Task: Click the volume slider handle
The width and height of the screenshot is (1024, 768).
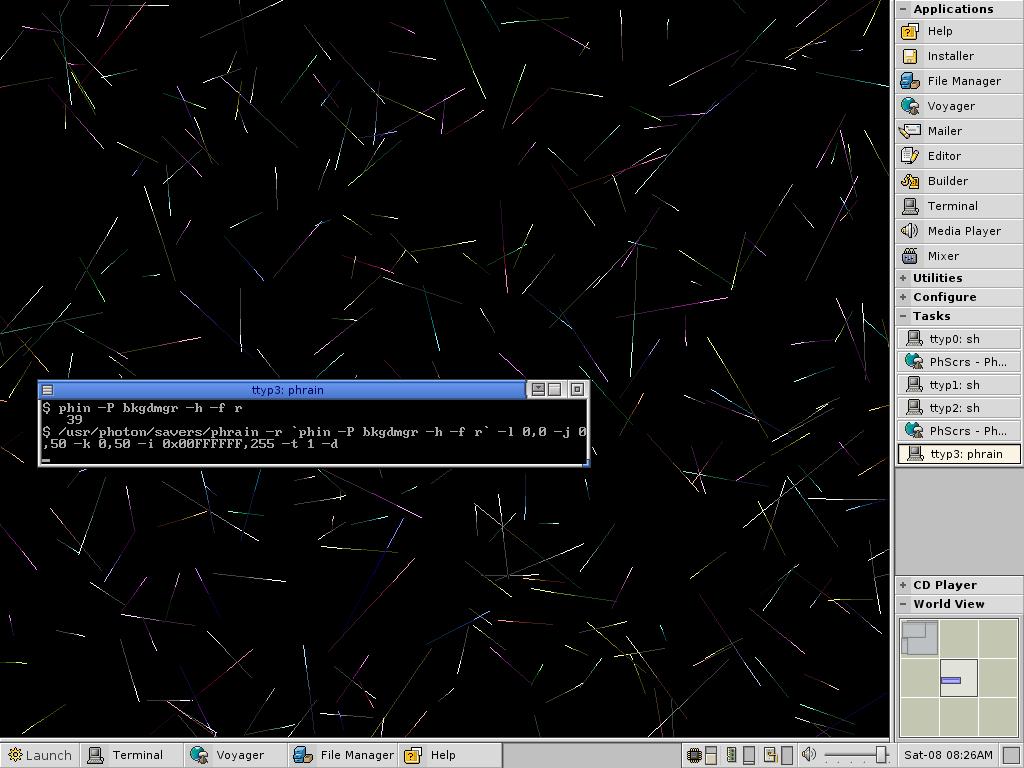Action: coord(881,755)
